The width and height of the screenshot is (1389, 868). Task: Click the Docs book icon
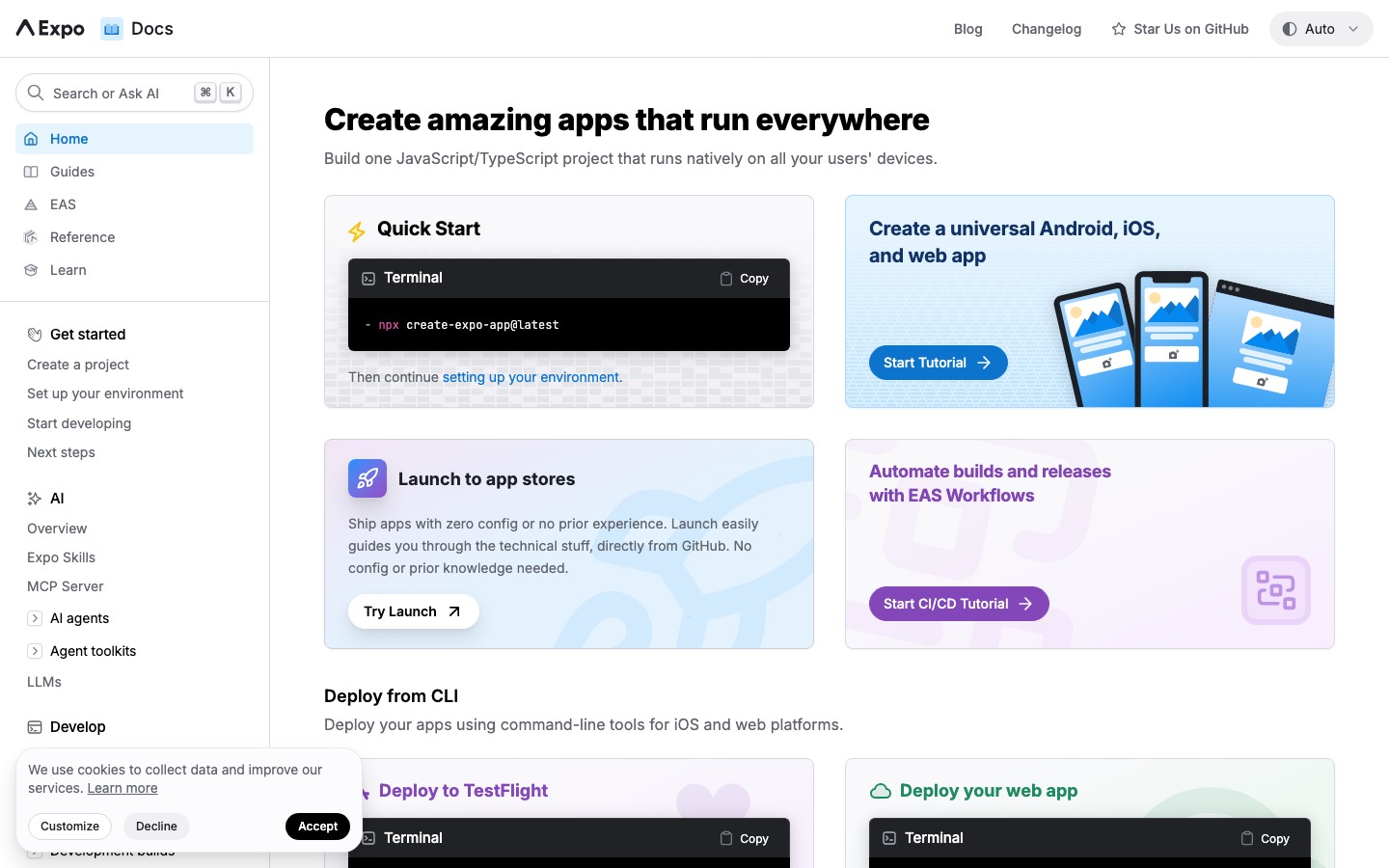click(x=112, y=29)
